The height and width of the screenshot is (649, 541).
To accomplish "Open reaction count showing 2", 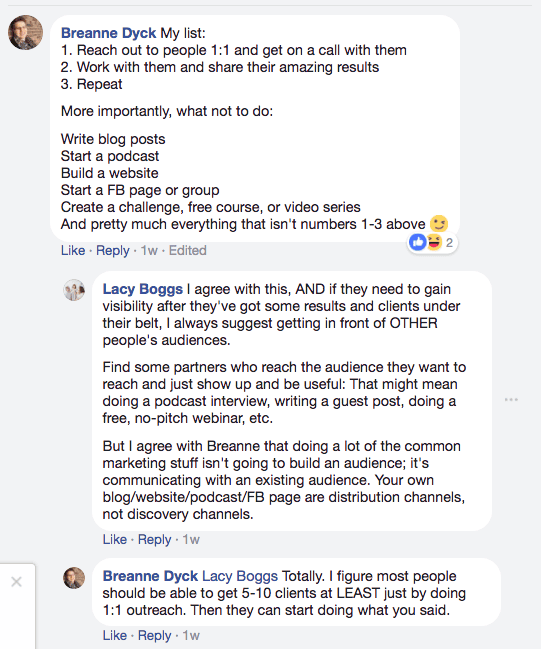I will click(x=449, y=243).
